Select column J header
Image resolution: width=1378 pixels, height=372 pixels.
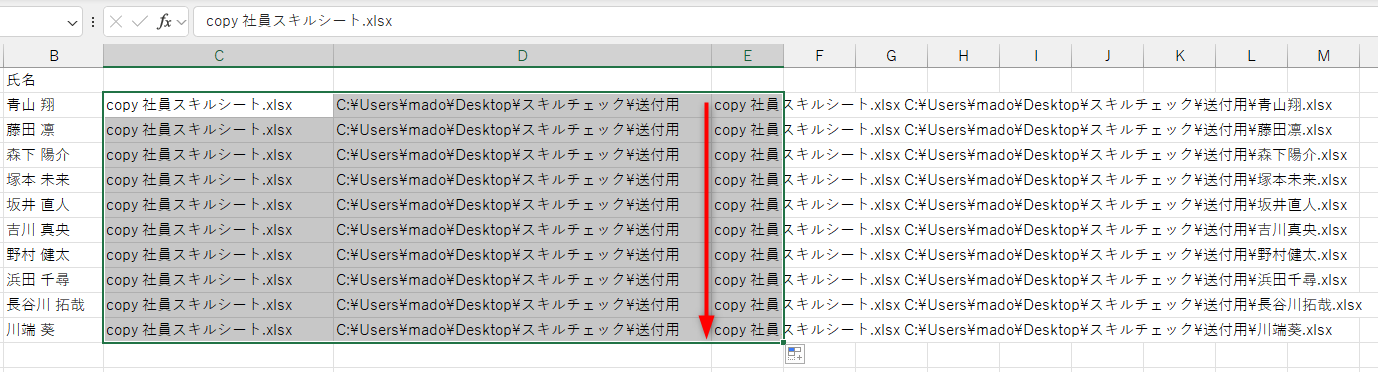(x=1107, y=56)
